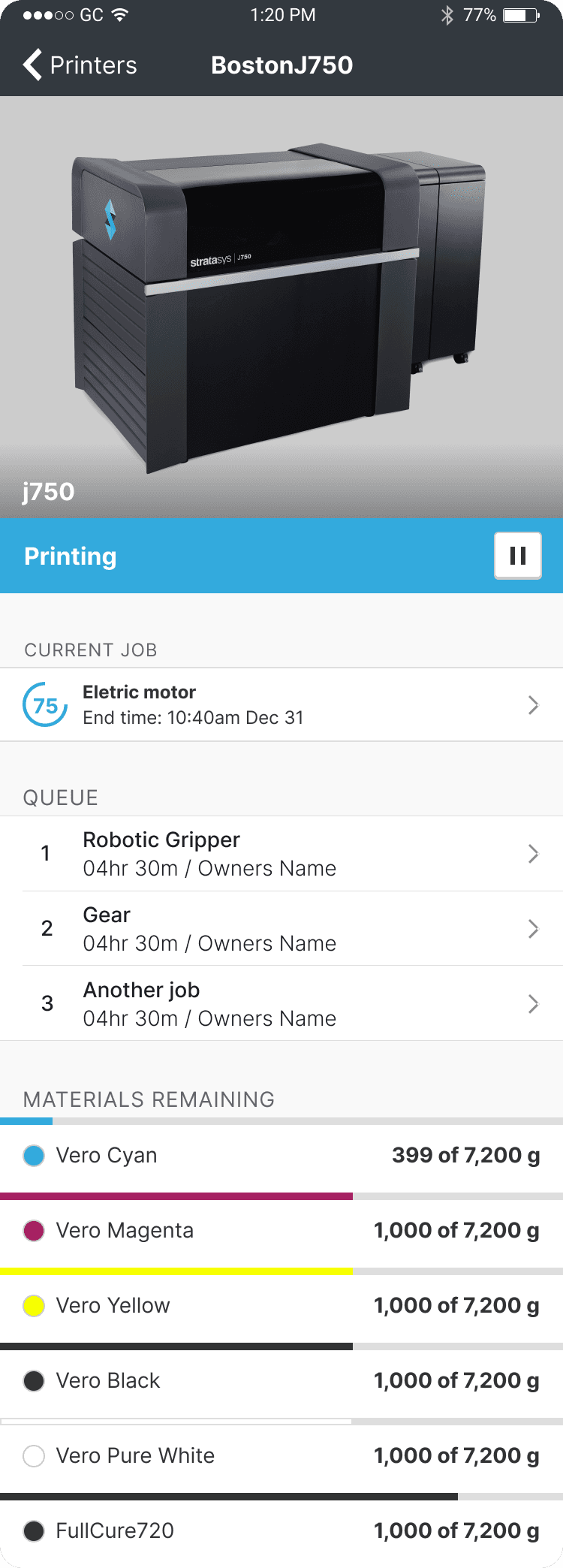The height and width of the screenshot is (1568, 563).
Task: Click queue position number 2
Action: click(47, 929)
